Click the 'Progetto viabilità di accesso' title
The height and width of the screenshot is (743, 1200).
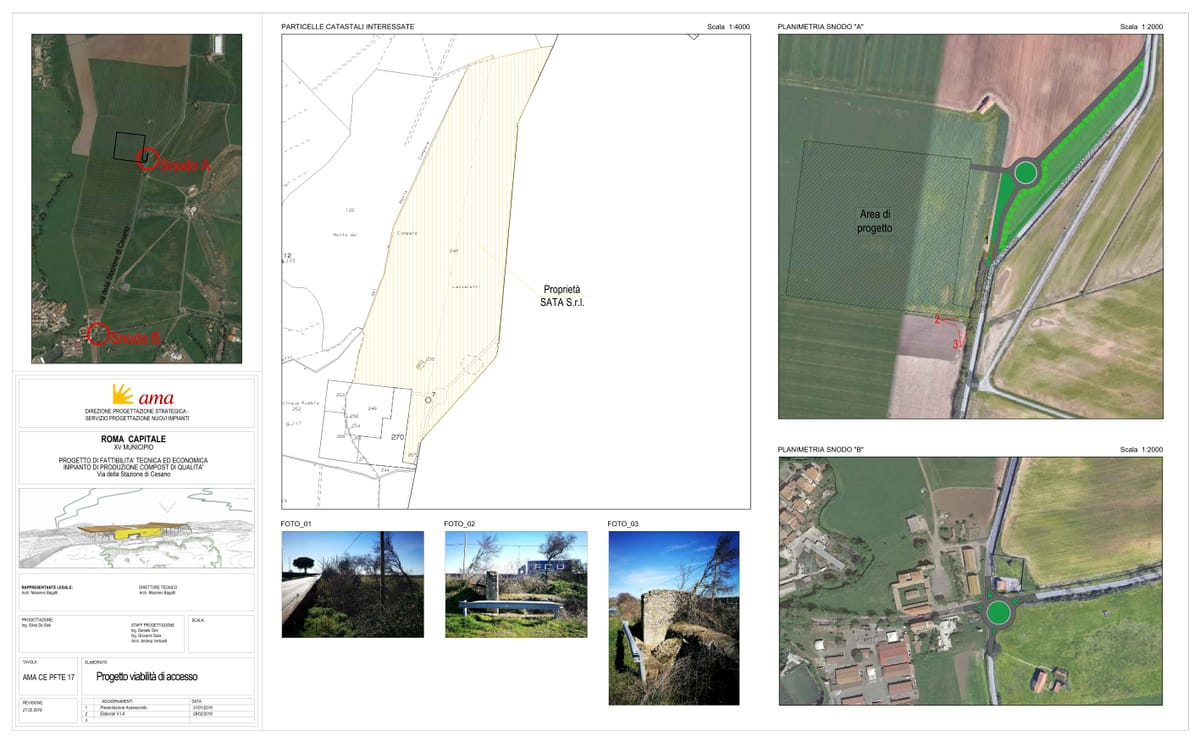point(147,677)
